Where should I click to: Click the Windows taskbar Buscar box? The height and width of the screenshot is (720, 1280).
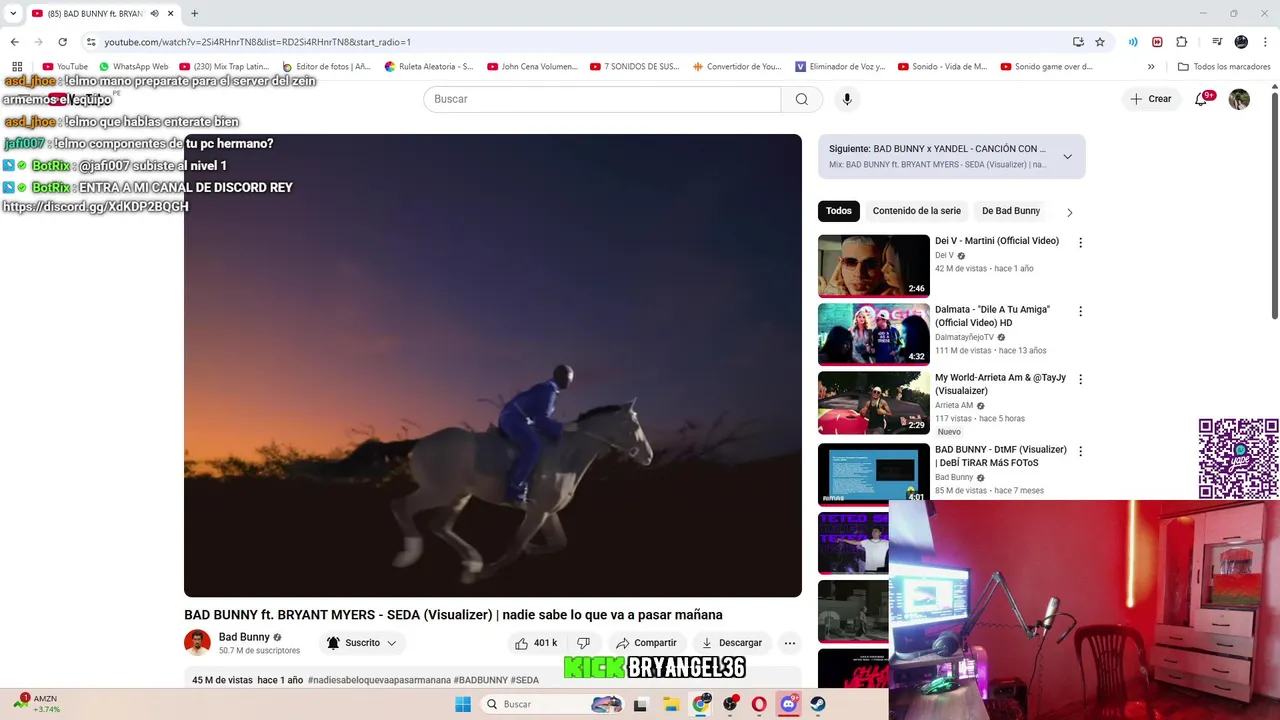pos(552,704)
